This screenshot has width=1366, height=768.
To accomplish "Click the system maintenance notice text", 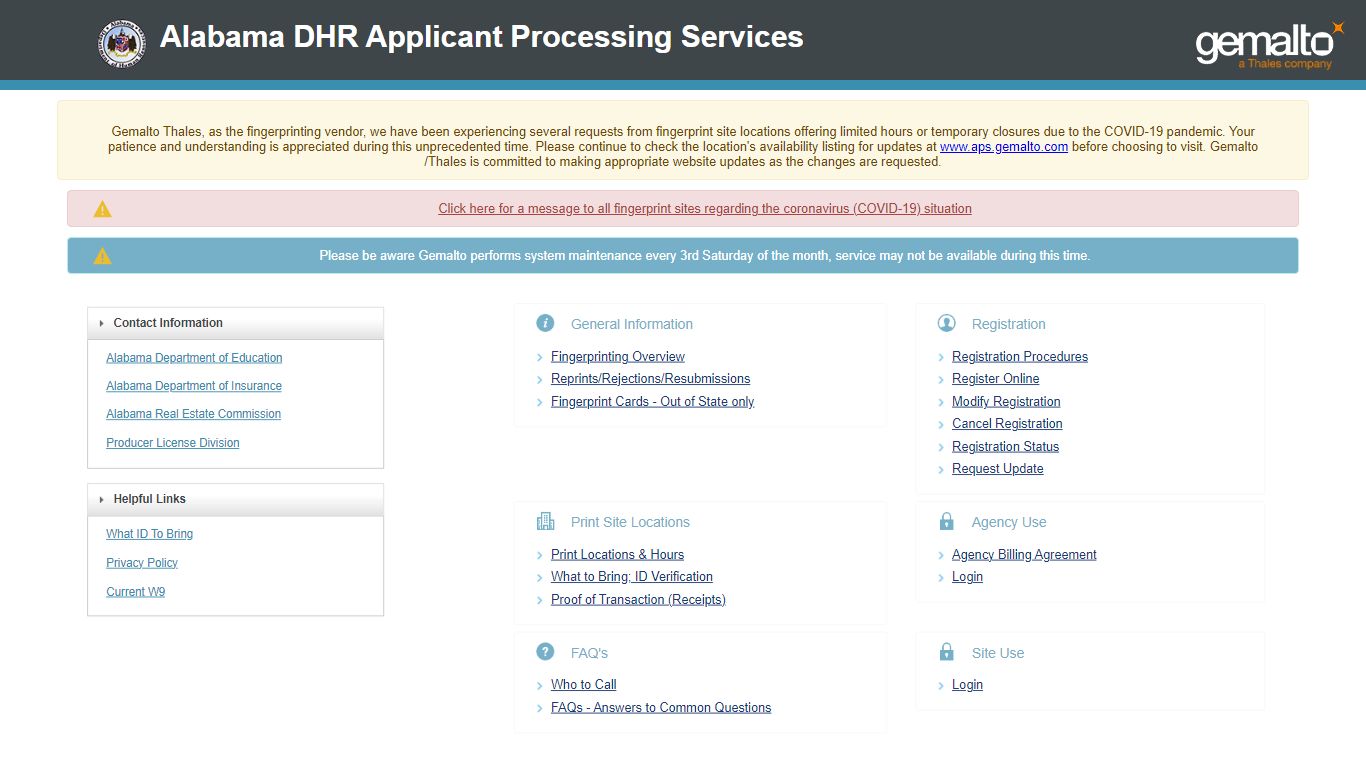I will [x=705, y=256].
